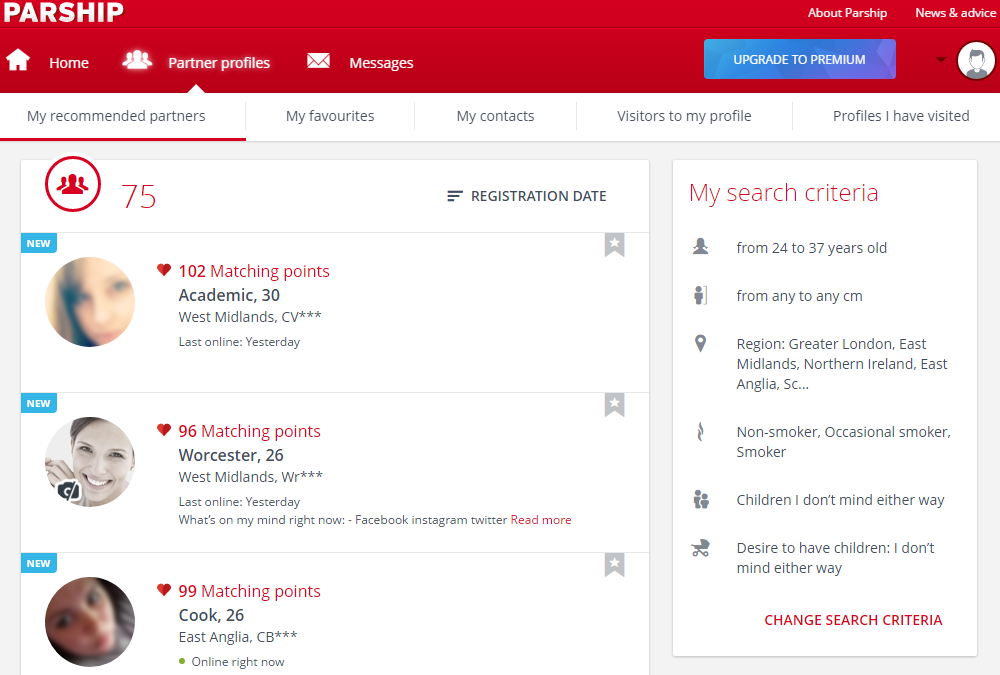
Task: Click the age criteria person icon
Action: [700, 246]
